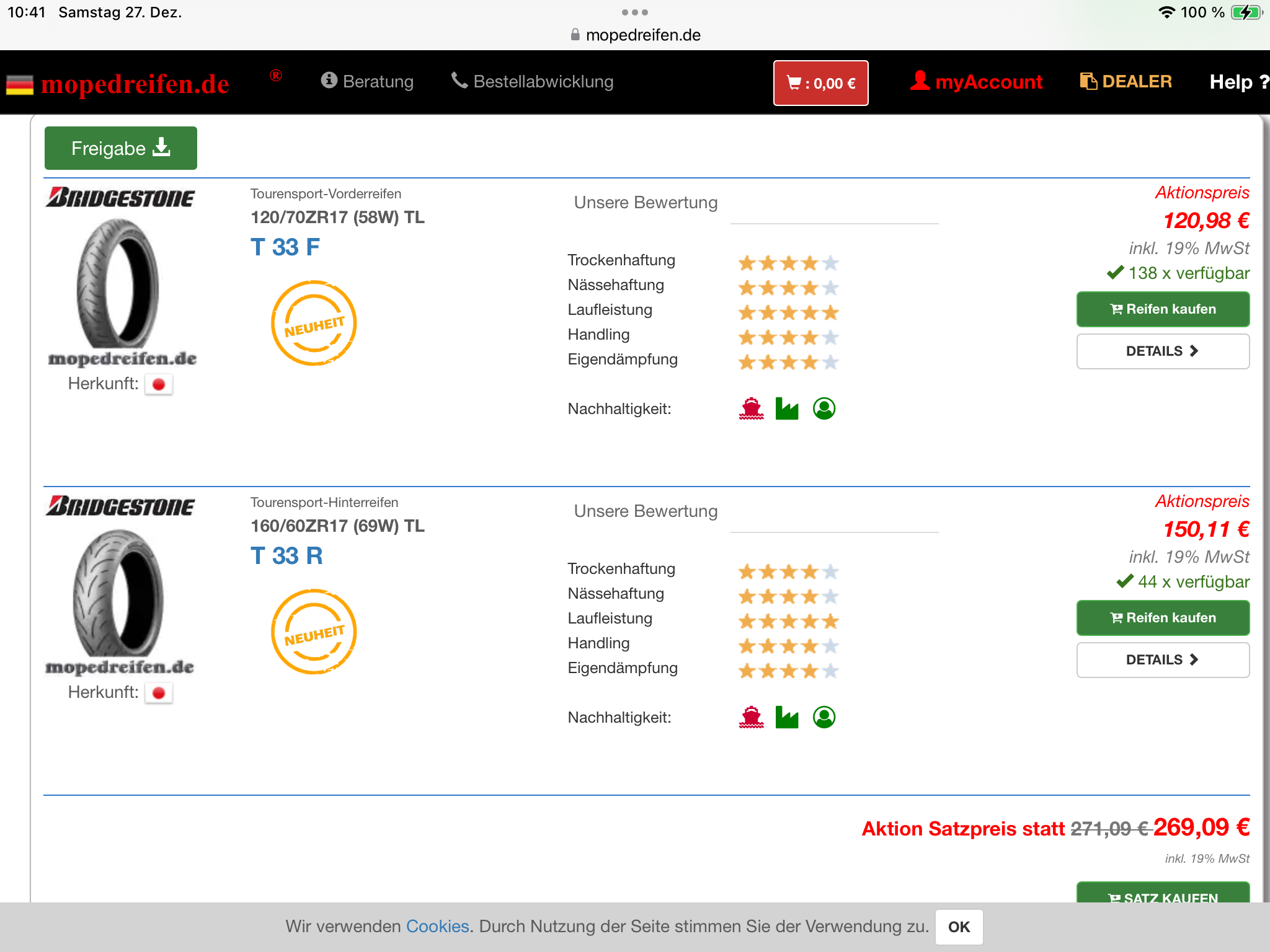
Task: Expand DETAILS for the T 33 F tire
Action: pos(1162,351)
